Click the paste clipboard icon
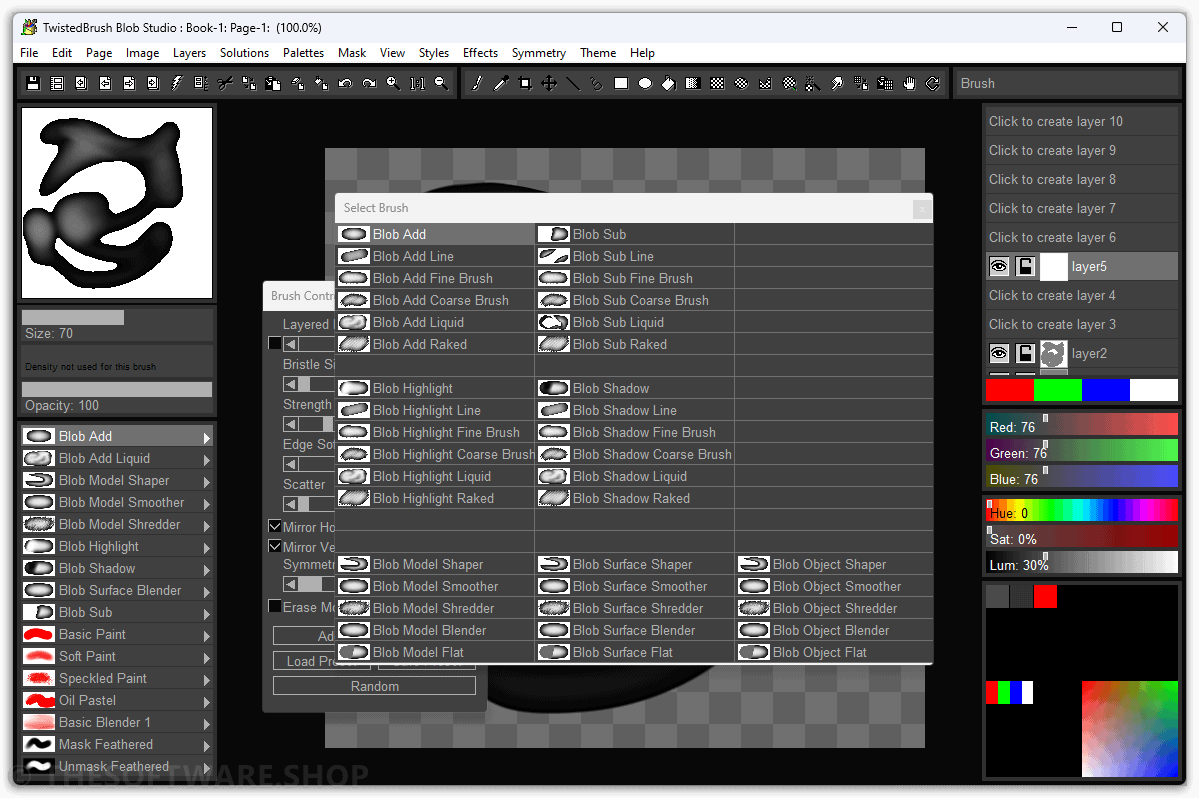The width and height of the screenshot is (1199, 798). coord(273,83)
